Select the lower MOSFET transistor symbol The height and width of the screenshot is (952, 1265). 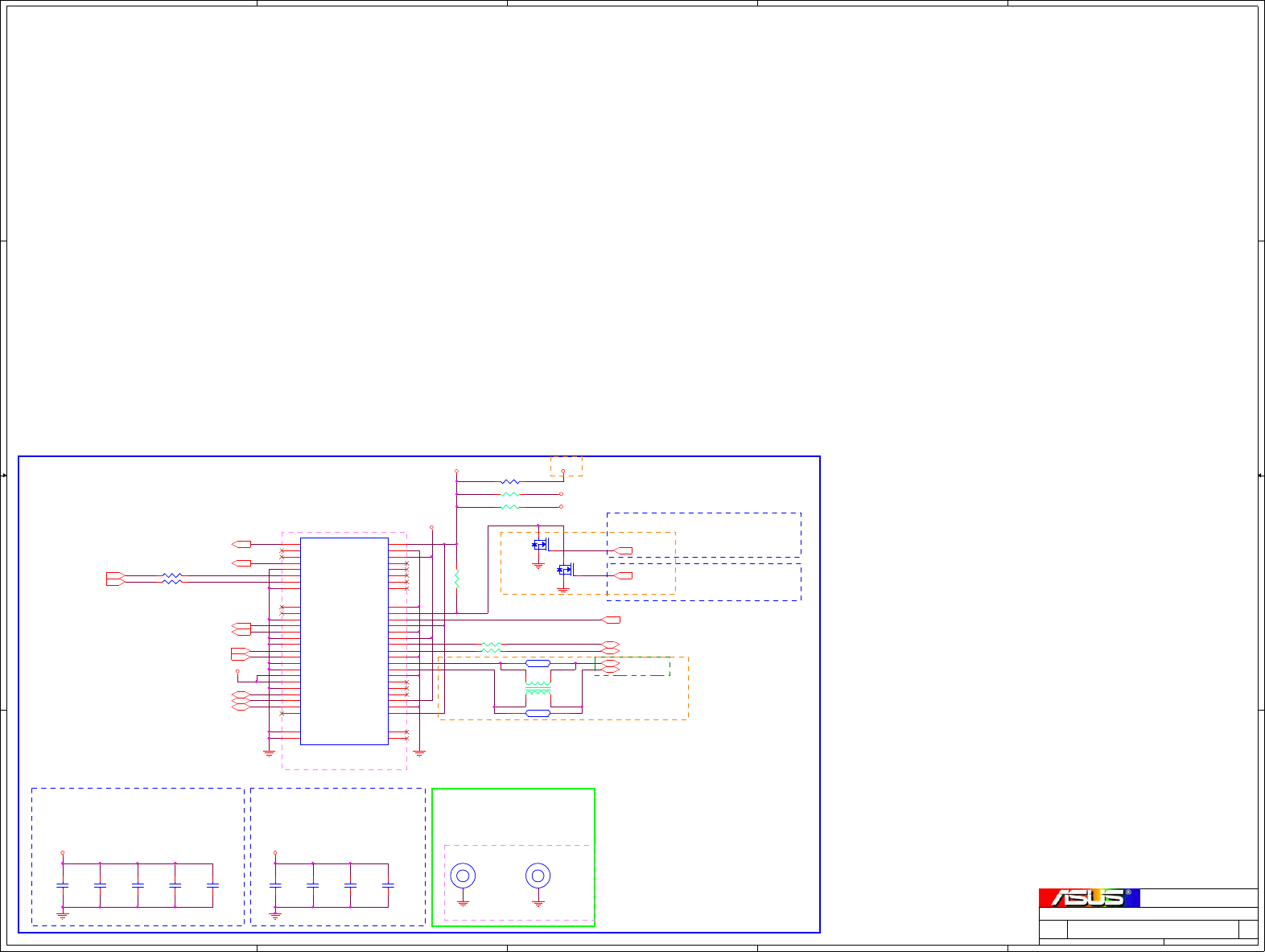point(565,570)
